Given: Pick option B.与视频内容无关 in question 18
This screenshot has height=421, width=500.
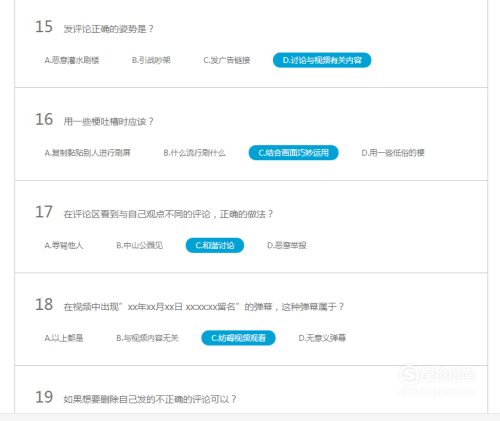Looking at the screenshot, I should click(147, 338).
